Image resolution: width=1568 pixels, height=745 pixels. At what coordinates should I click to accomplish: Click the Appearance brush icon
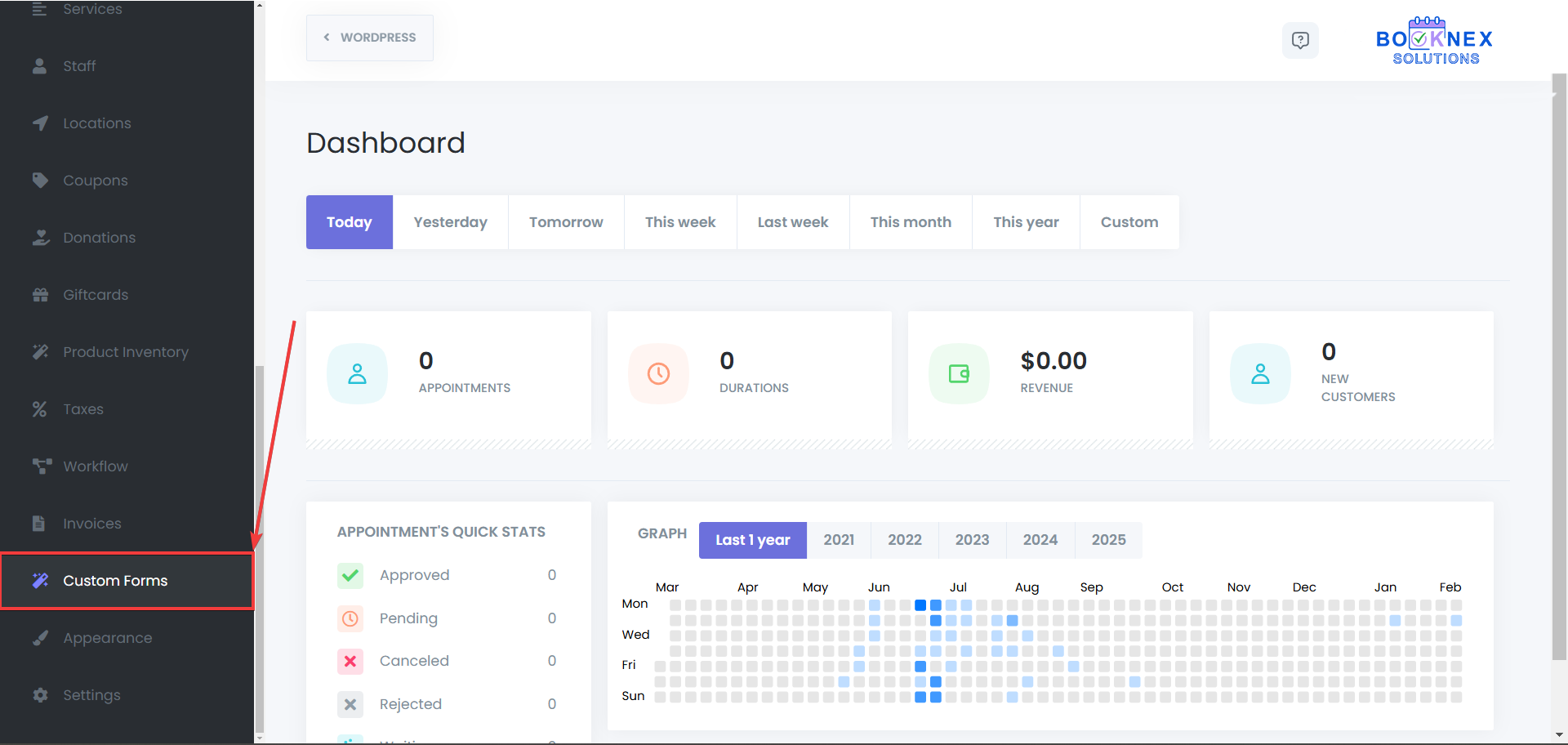point(40,638)
